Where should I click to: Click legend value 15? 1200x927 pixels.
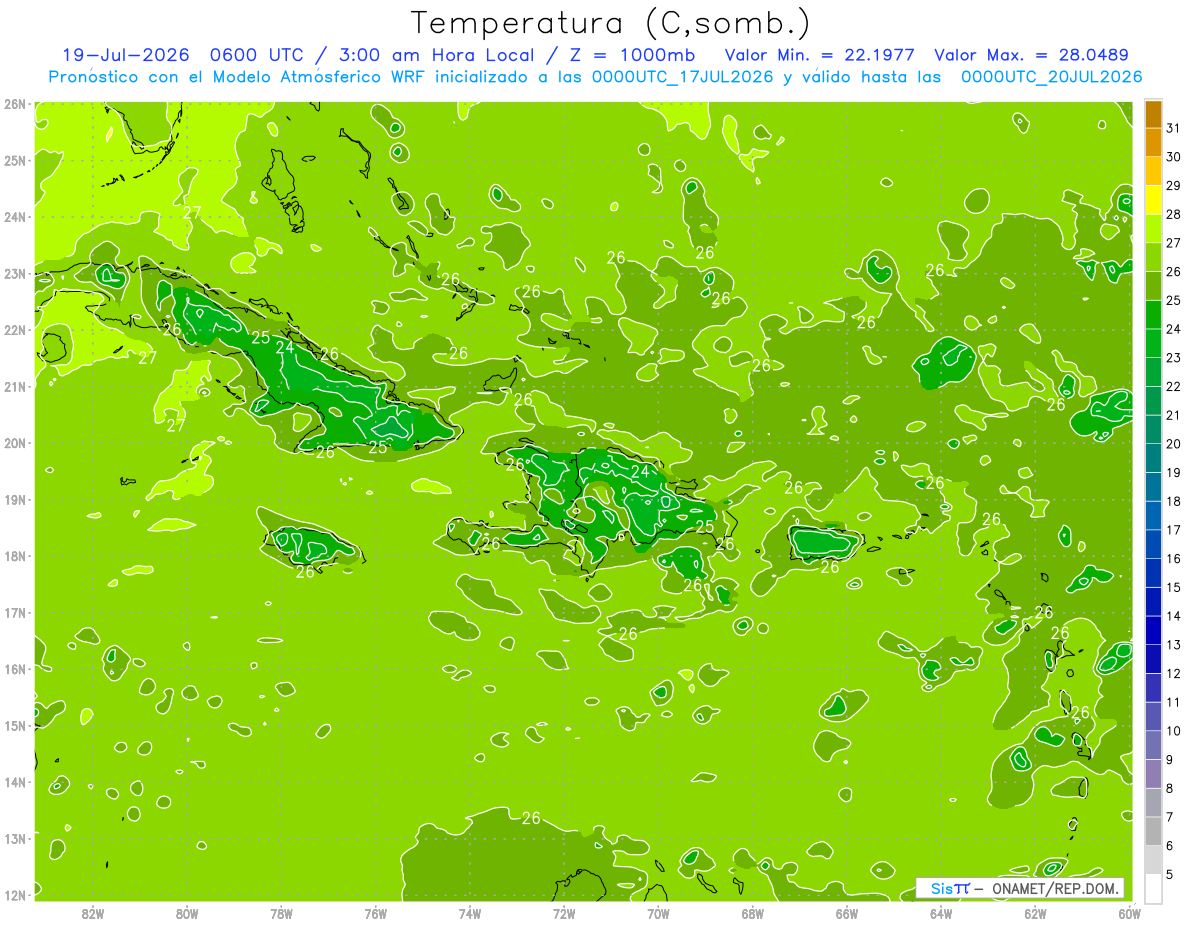pyautogui.click(x=1173, y=587)
